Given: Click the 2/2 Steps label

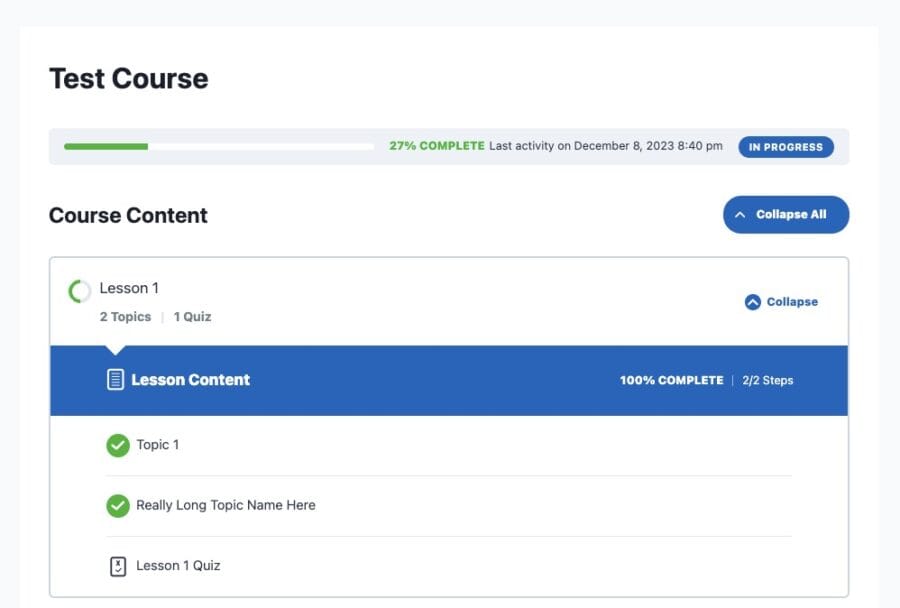Looking at the screenshot, I should (769, 380).
